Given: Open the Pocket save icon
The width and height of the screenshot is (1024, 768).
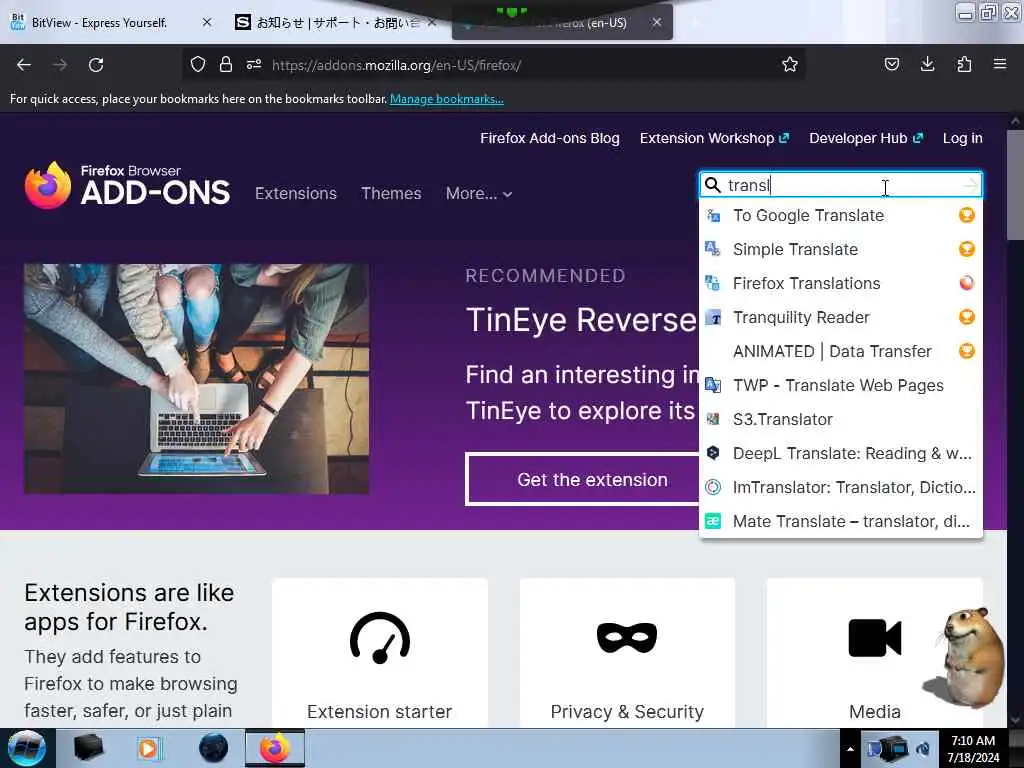Looking at the screenshot, I should click(x=891, y=64).
